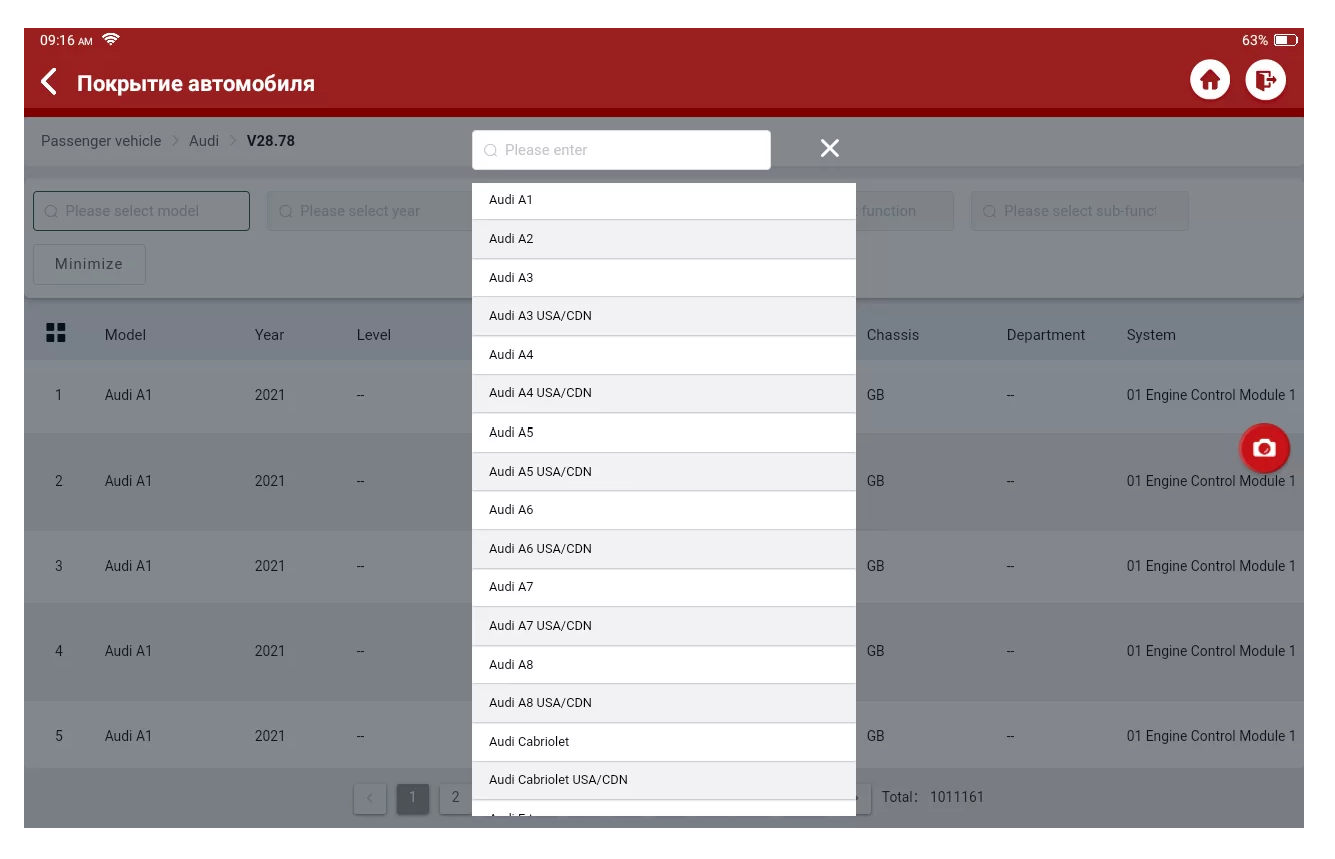This screenshot has width=1335, height=859.
Task: Click the battery icon in status bar
Action: (x=1286, y=41)
